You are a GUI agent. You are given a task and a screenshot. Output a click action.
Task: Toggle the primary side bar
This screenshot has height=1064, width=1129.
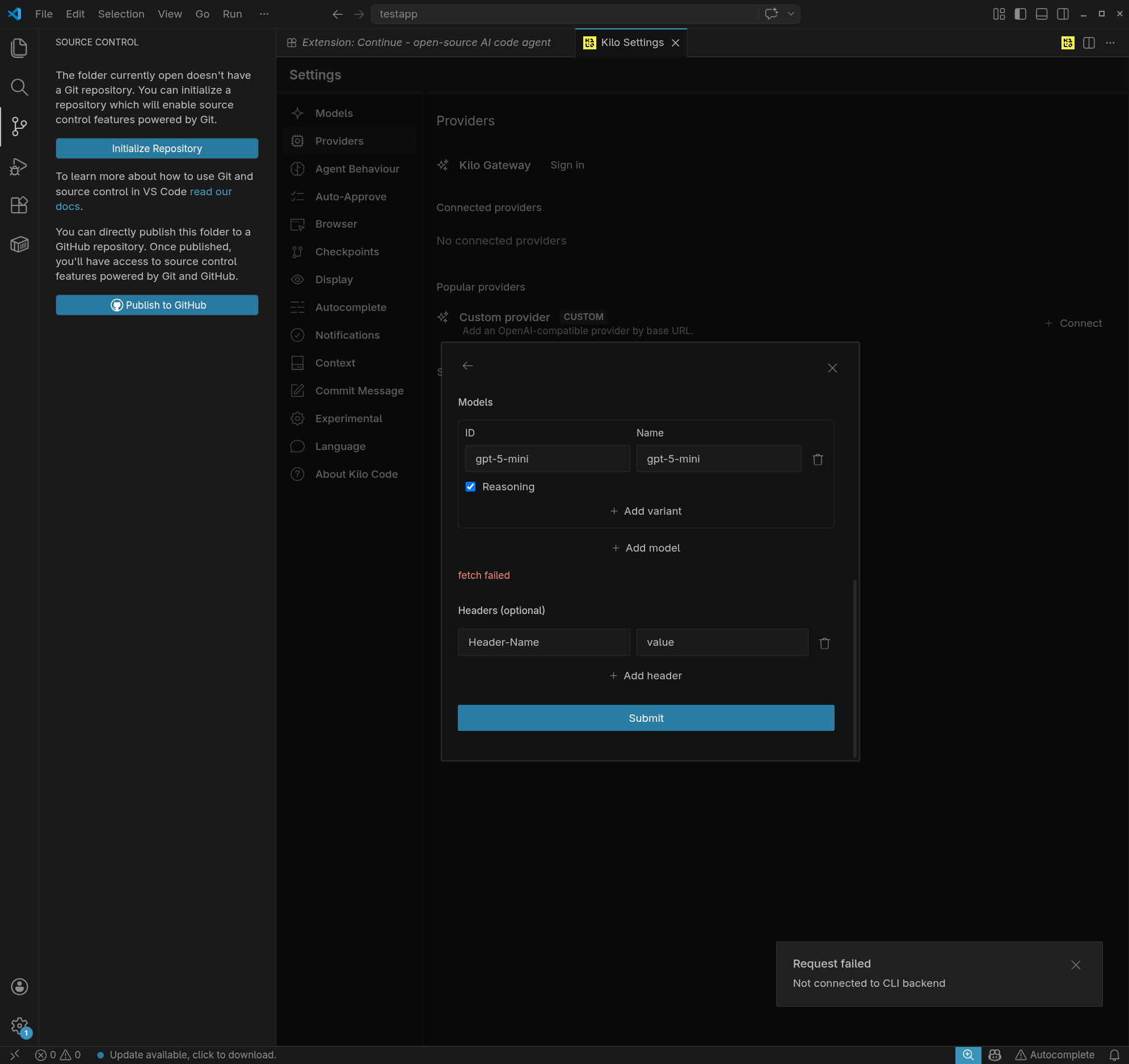point(1021,14)
